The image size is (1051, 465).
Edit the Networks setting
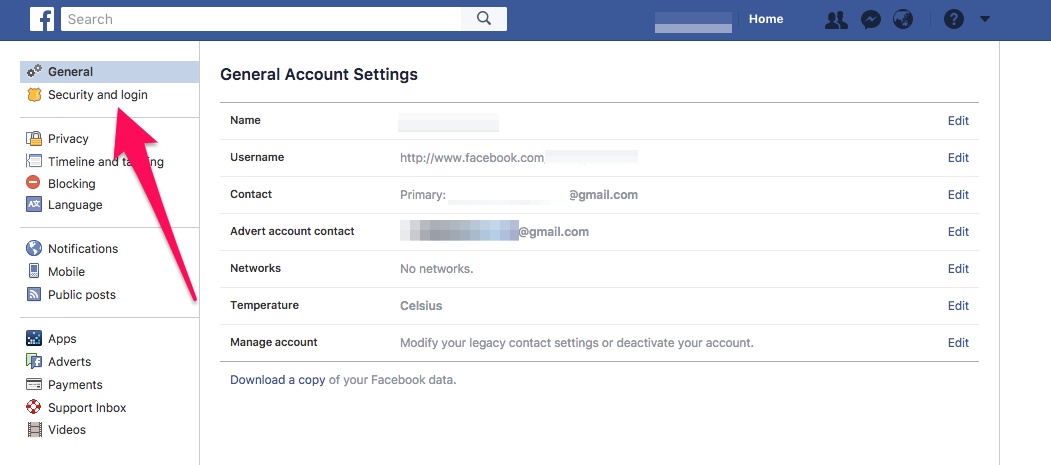[x=958, y=268]
